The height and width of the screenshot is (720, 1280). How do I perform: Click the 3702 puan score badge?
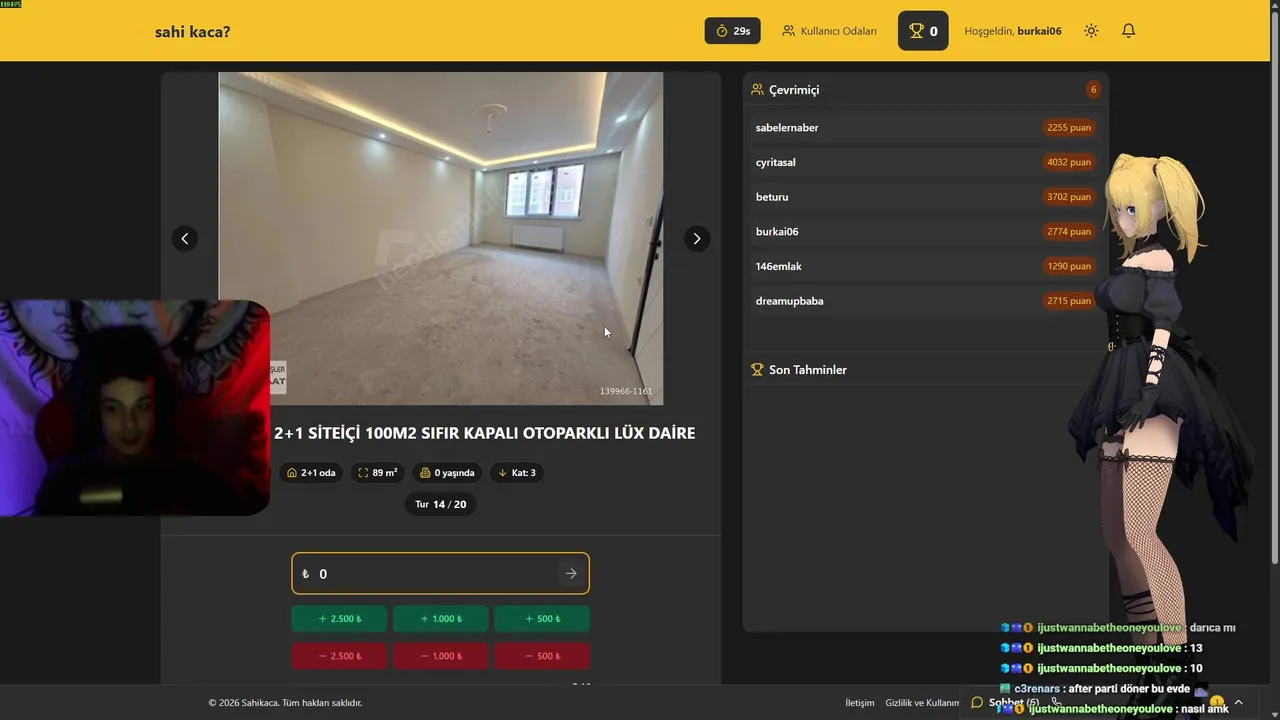coord(1068,197)
